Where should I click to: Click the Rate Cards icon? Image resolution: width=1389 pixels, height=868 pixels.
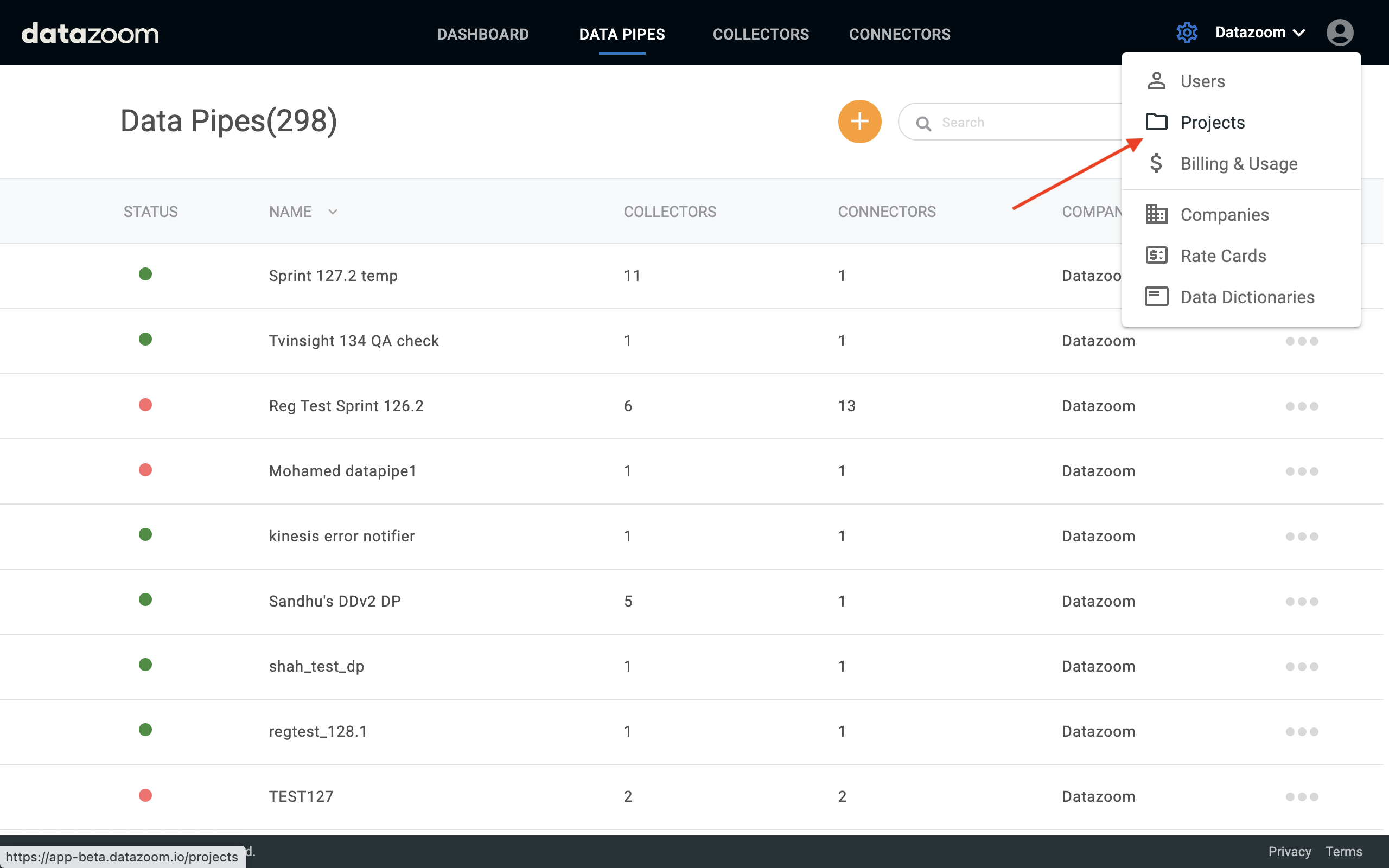click(1156, 256)
